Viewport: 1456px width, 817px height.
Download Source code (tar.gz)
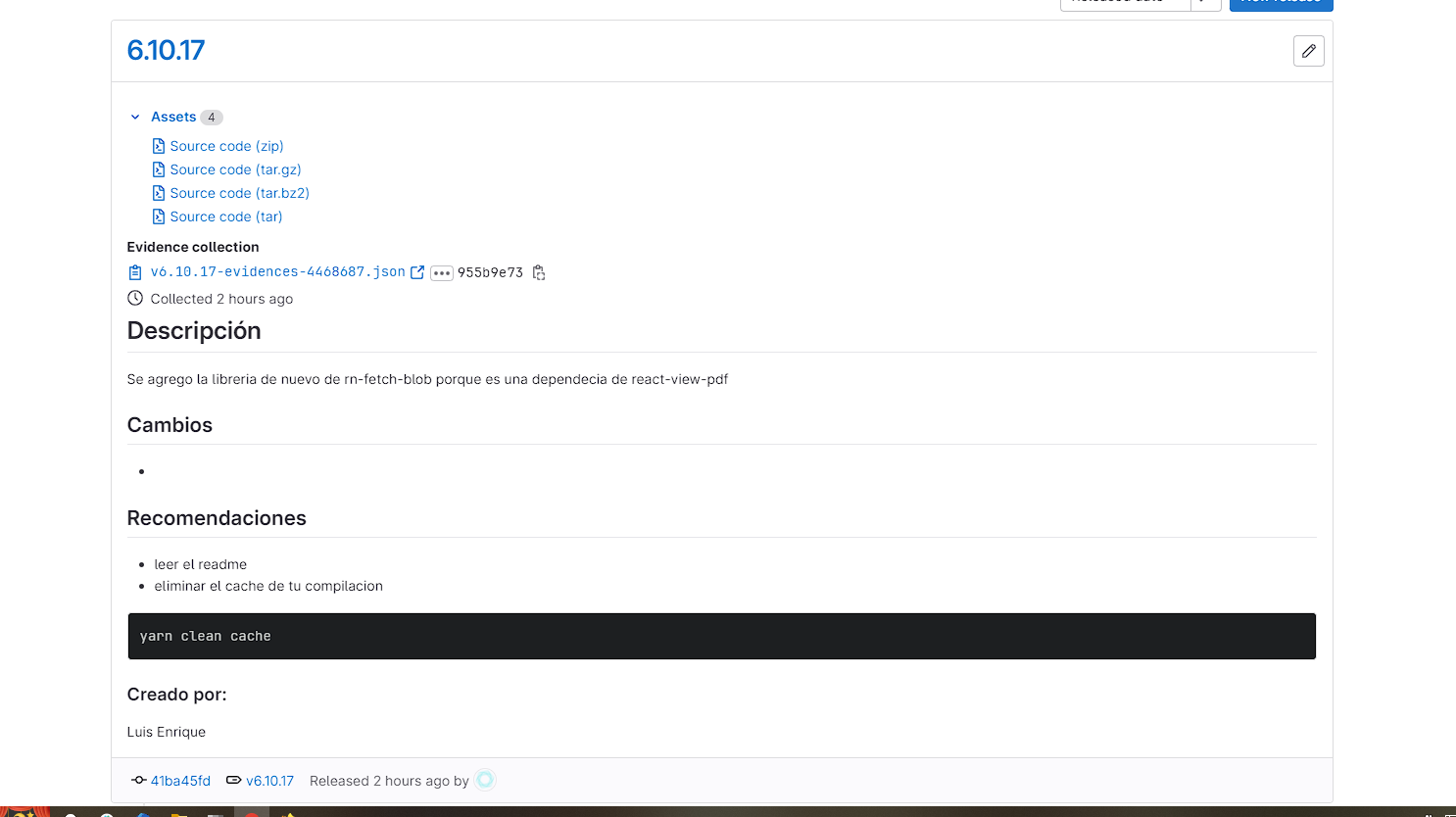(x=235, y=169)
